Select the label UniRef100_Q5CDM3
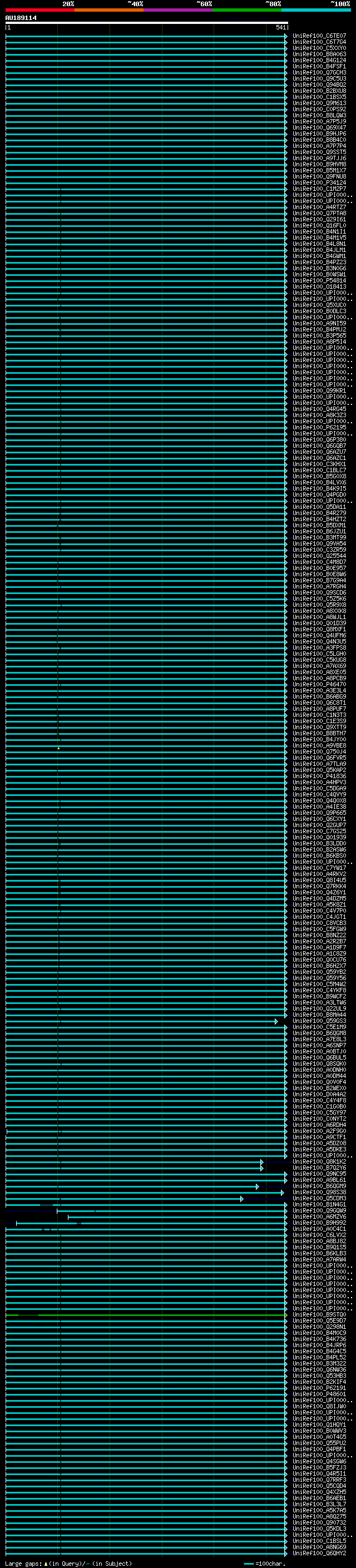 (319, 1198)
